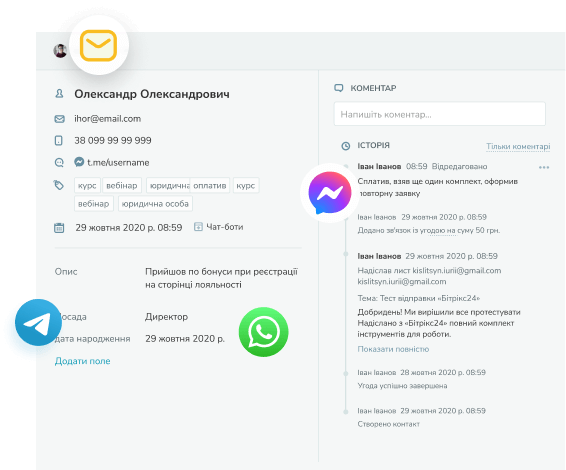The height and width of the screenshot is (470, 566).
Task: Click the 'Чат-боти' source label
Action: click(225, 227)
